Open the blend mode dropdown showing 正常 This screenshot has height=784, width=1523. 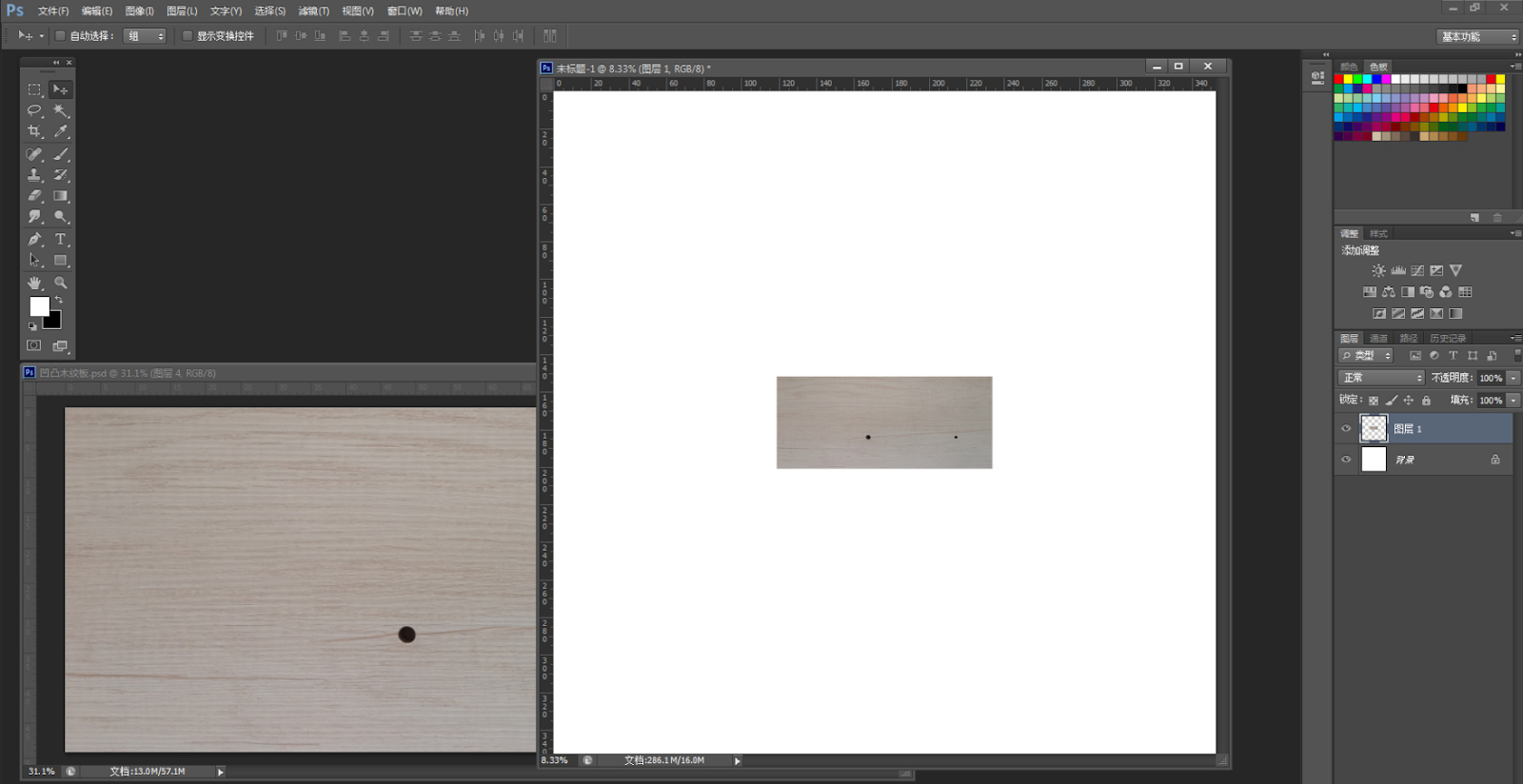coord(1381,378)
